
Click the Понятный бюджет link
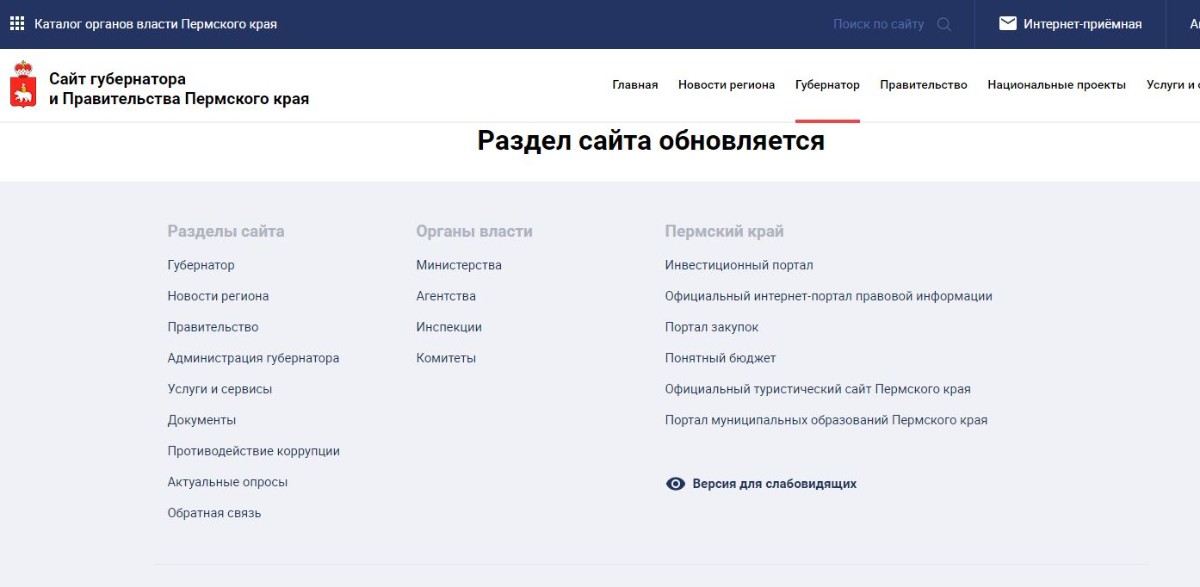[720, 358]
